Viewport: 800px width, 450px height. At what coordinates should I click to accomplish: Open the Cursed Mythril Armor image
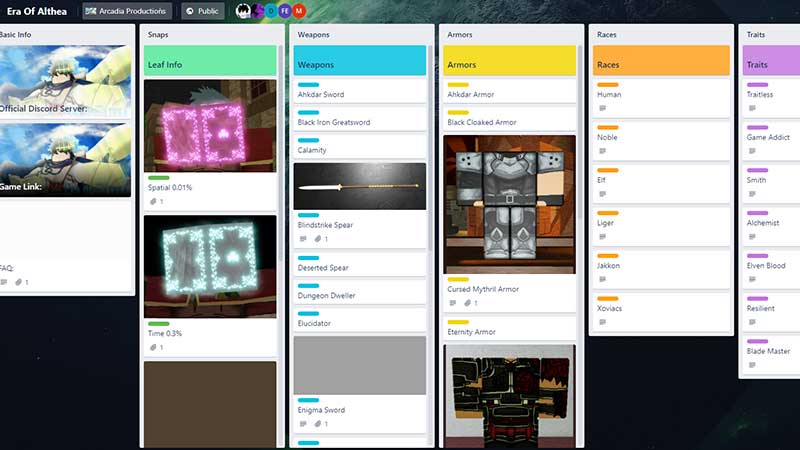[509, 205]
